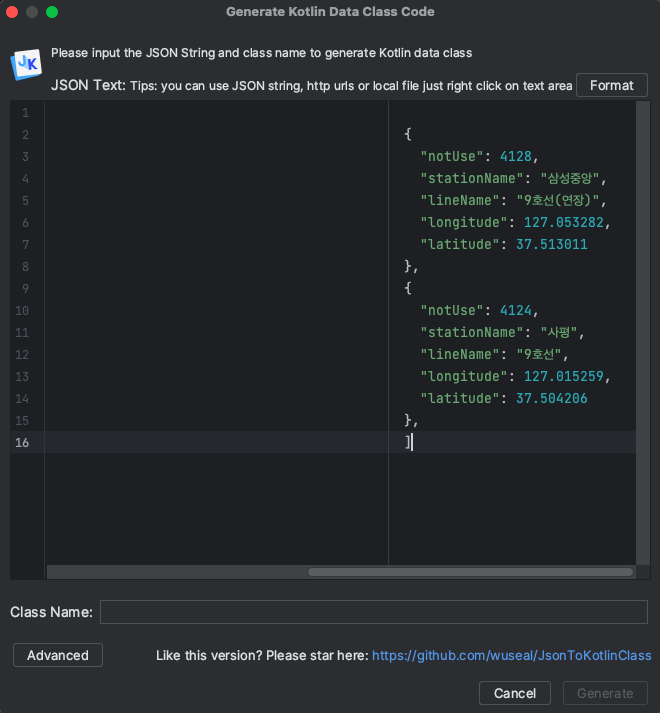The height and width of the screenshot is (713, 660).
Task: Open the Advanced settings button
Action: (x=58, y=655)
